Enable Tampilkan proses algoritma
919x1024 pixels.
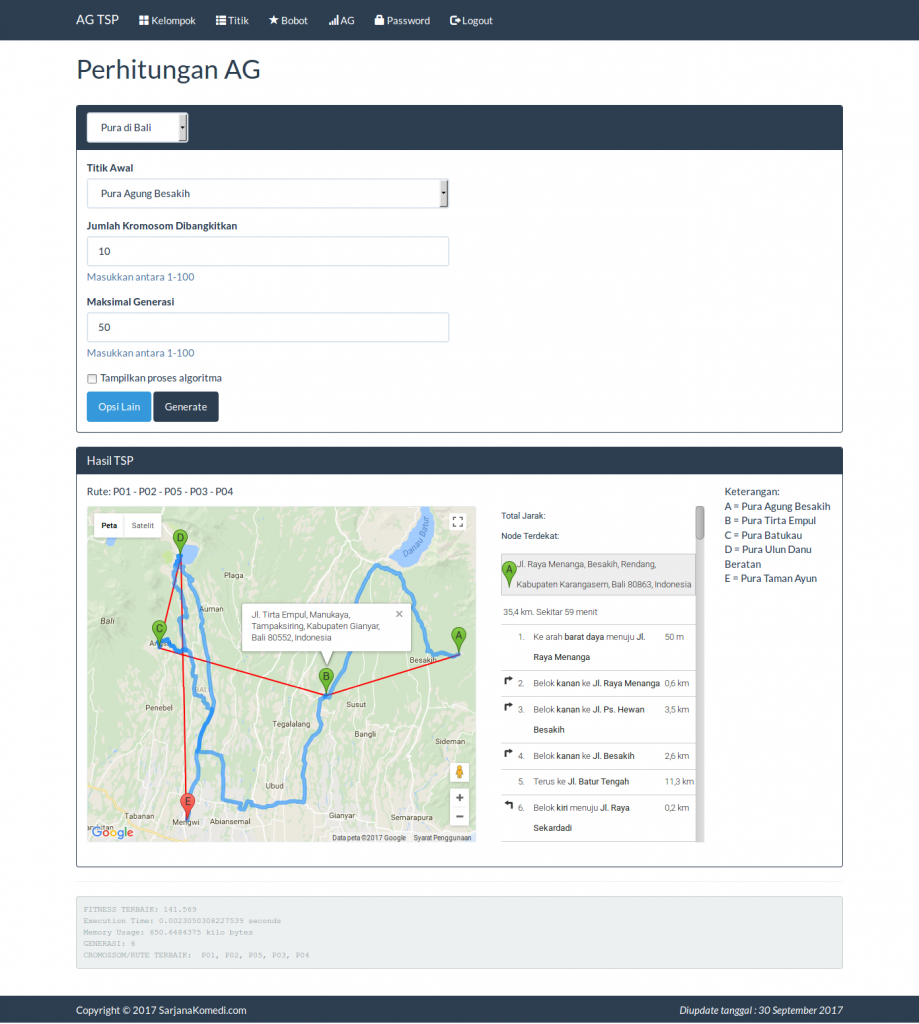pyautogui.click(x=92, y=378)
